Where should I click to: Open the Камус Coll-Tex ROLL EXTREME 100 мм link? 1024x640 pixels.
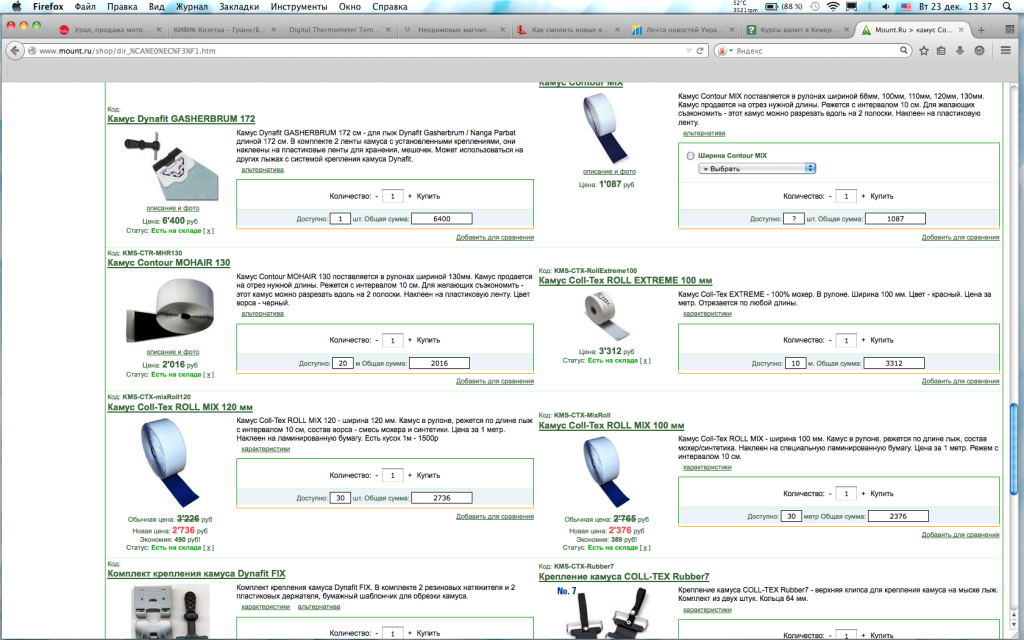[625, 281]
